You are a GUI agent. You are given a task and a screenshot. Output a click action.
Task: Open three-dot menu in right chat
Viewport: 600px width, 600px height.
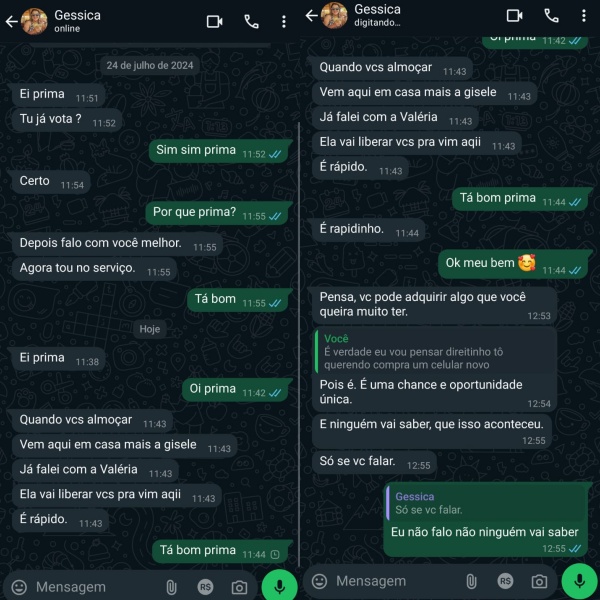click(584, 16)
